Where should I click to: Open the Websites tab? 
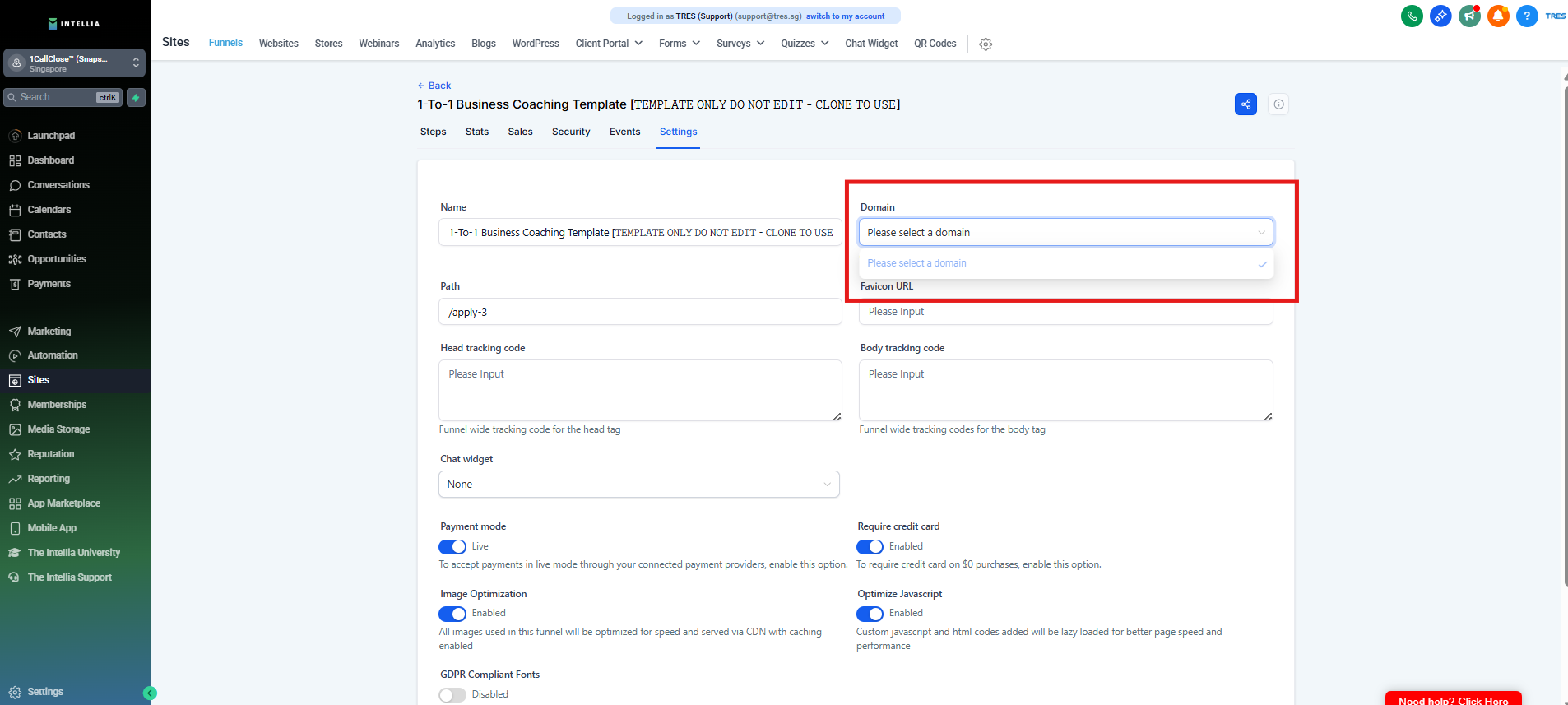(279, 44)
